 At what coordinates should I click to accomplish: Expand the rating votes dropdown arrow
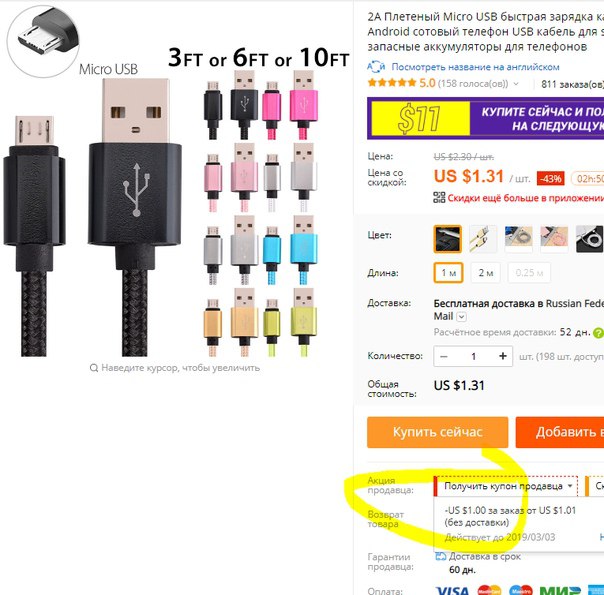point(516,84)
